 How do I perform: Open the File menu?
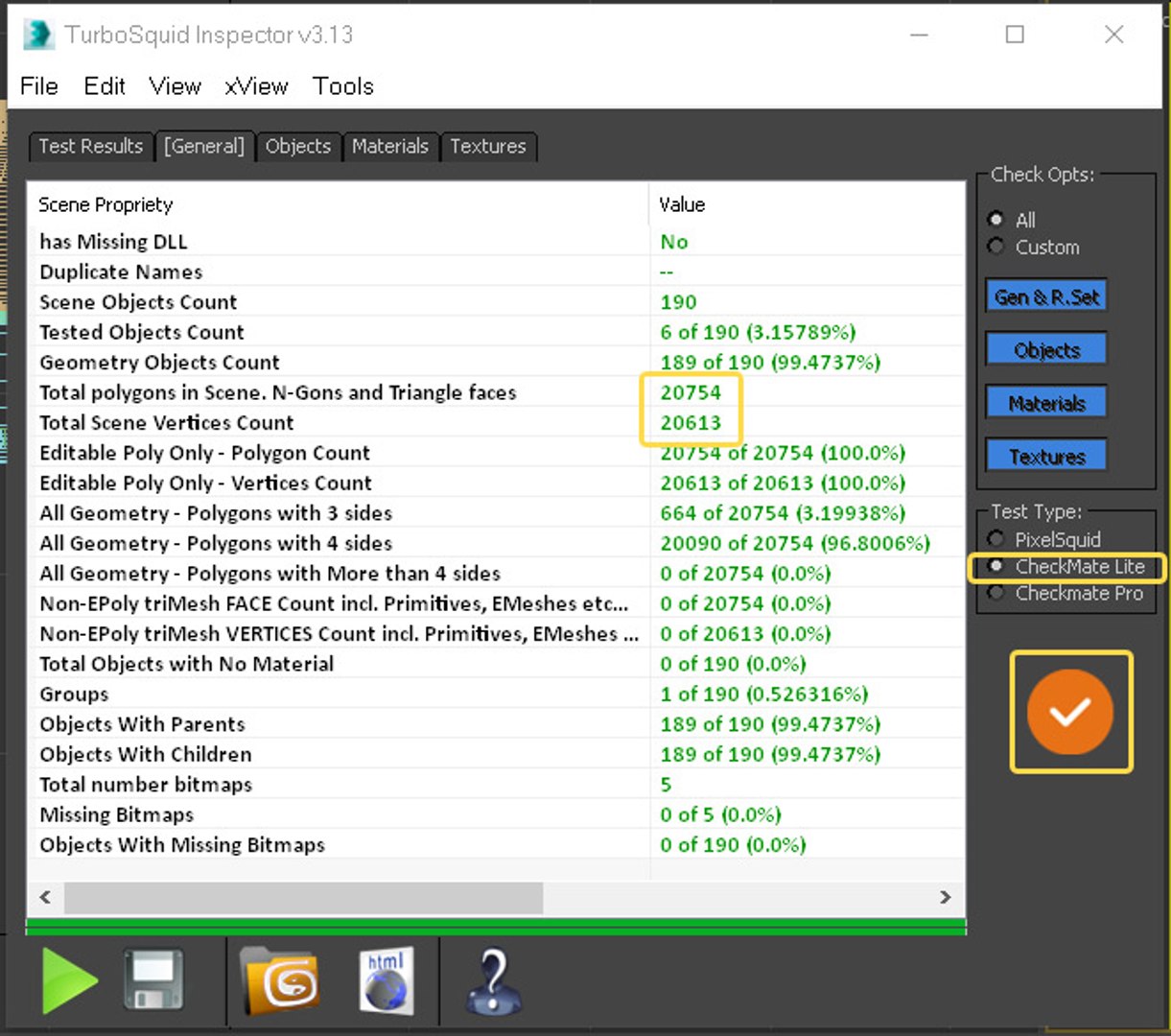[39, 86]
